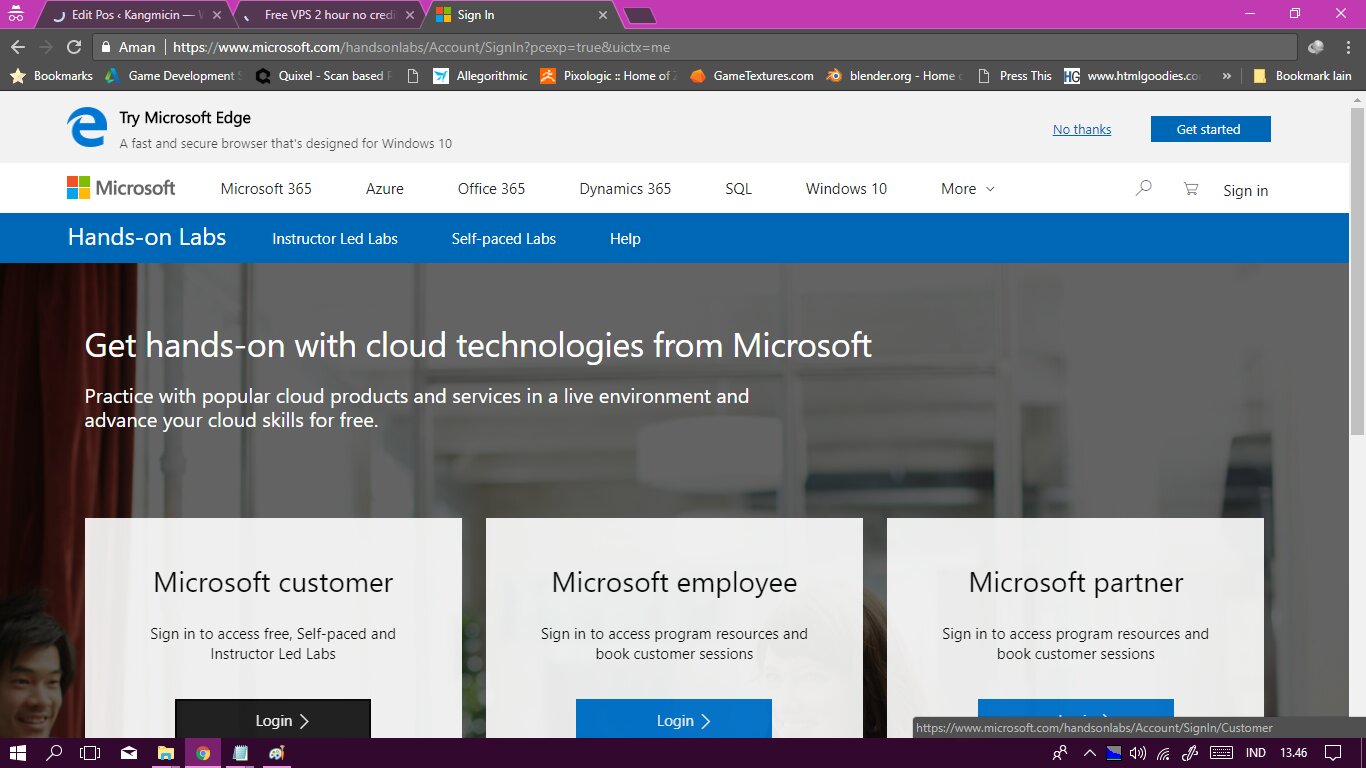Open File Explorer from taskbar
The width and height of the screenshot is (1366, 768).
[x=166, y=753]
